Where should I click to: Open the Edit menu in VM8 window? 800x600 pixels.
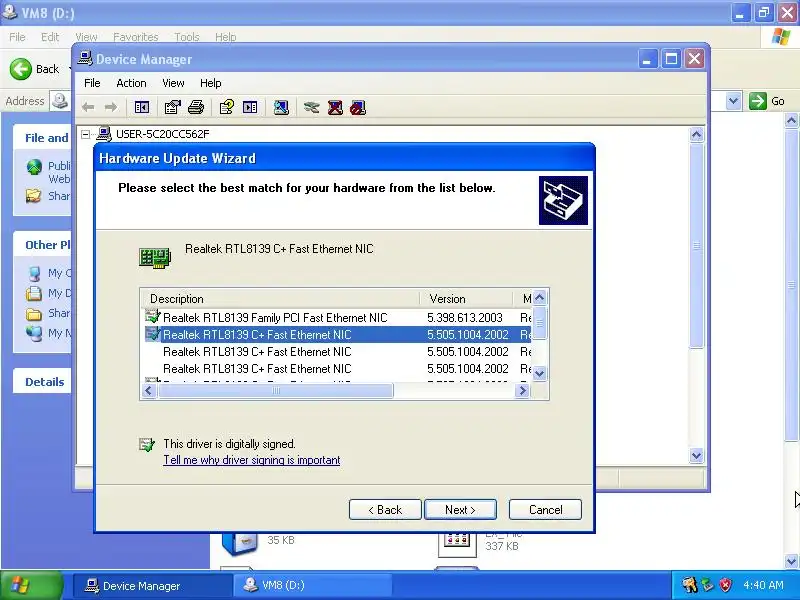pyautogui.click(x=50, y=37)
